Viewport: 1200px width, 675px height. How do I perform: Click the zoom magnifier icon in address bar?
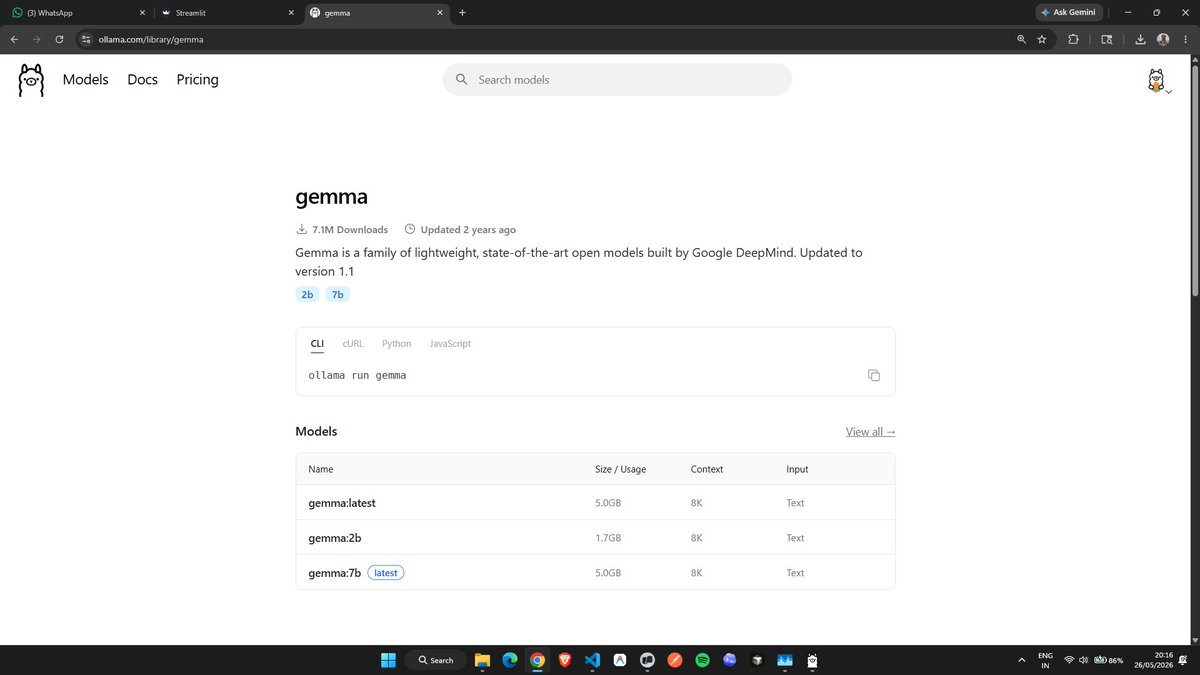pyautogui.click(x=1021, y=39)
